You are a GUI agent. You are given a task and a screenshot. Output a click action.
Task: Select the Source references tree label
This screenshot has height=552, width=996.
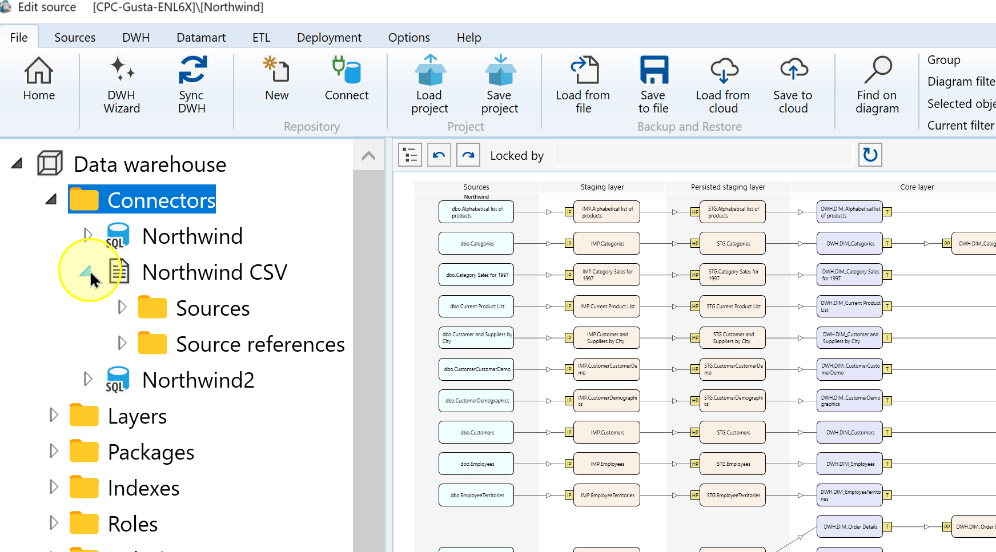pyautogui.click(x=260, y=344)
